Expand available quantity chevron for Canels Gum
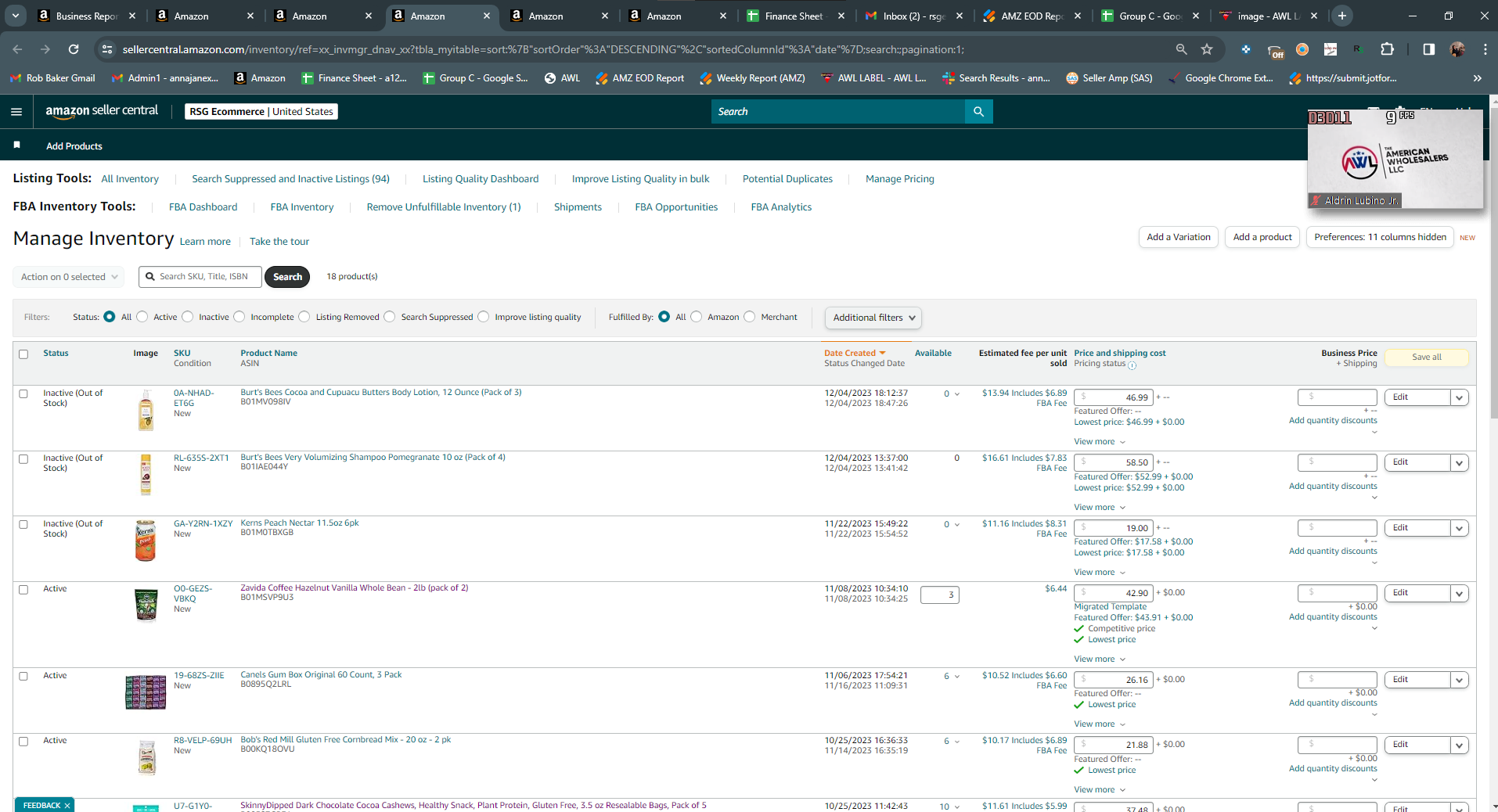Viewport: 1498px width, 812px height. point(957,677)
